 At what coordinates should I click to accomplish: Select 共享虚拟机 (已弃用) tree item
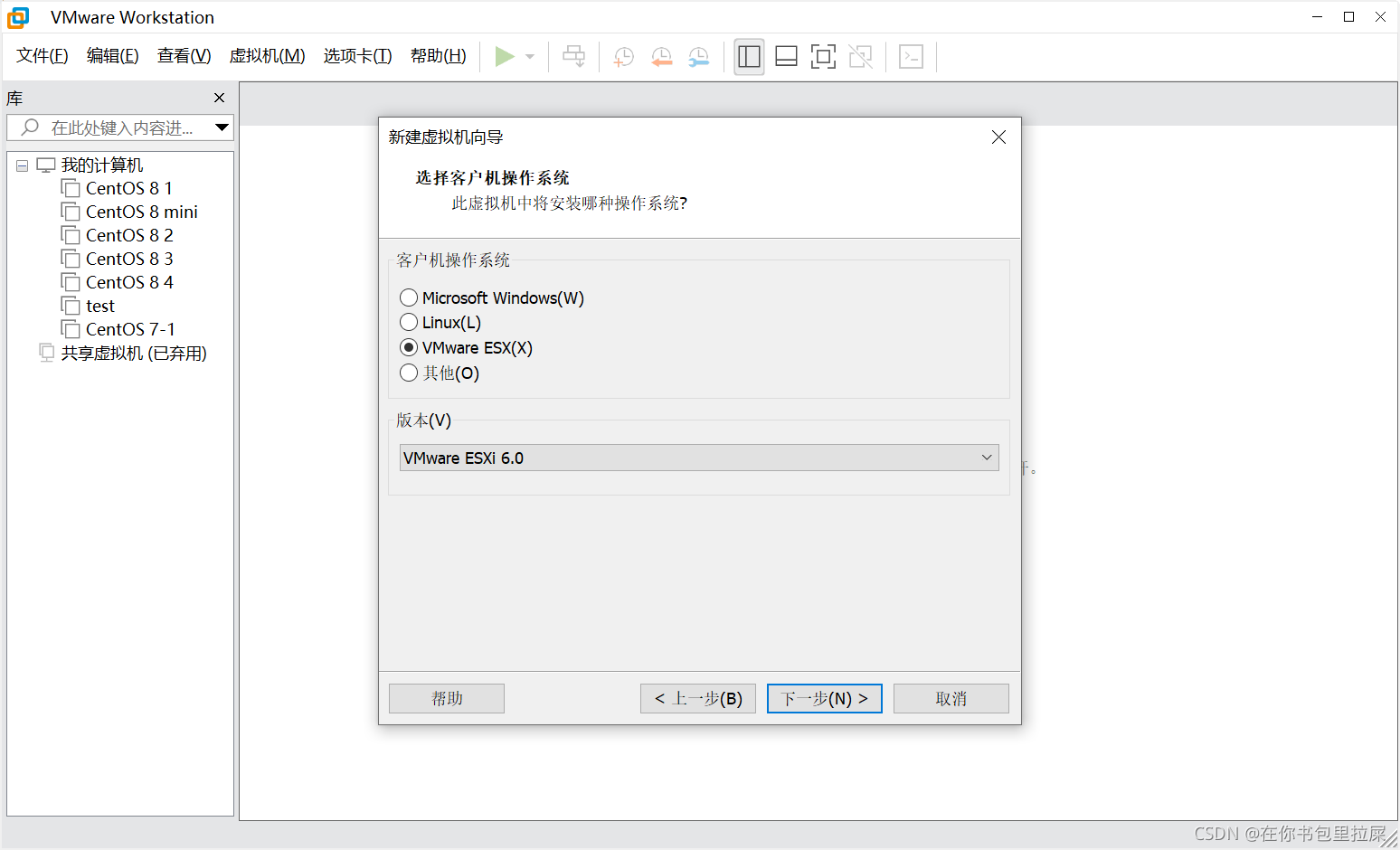134,353
